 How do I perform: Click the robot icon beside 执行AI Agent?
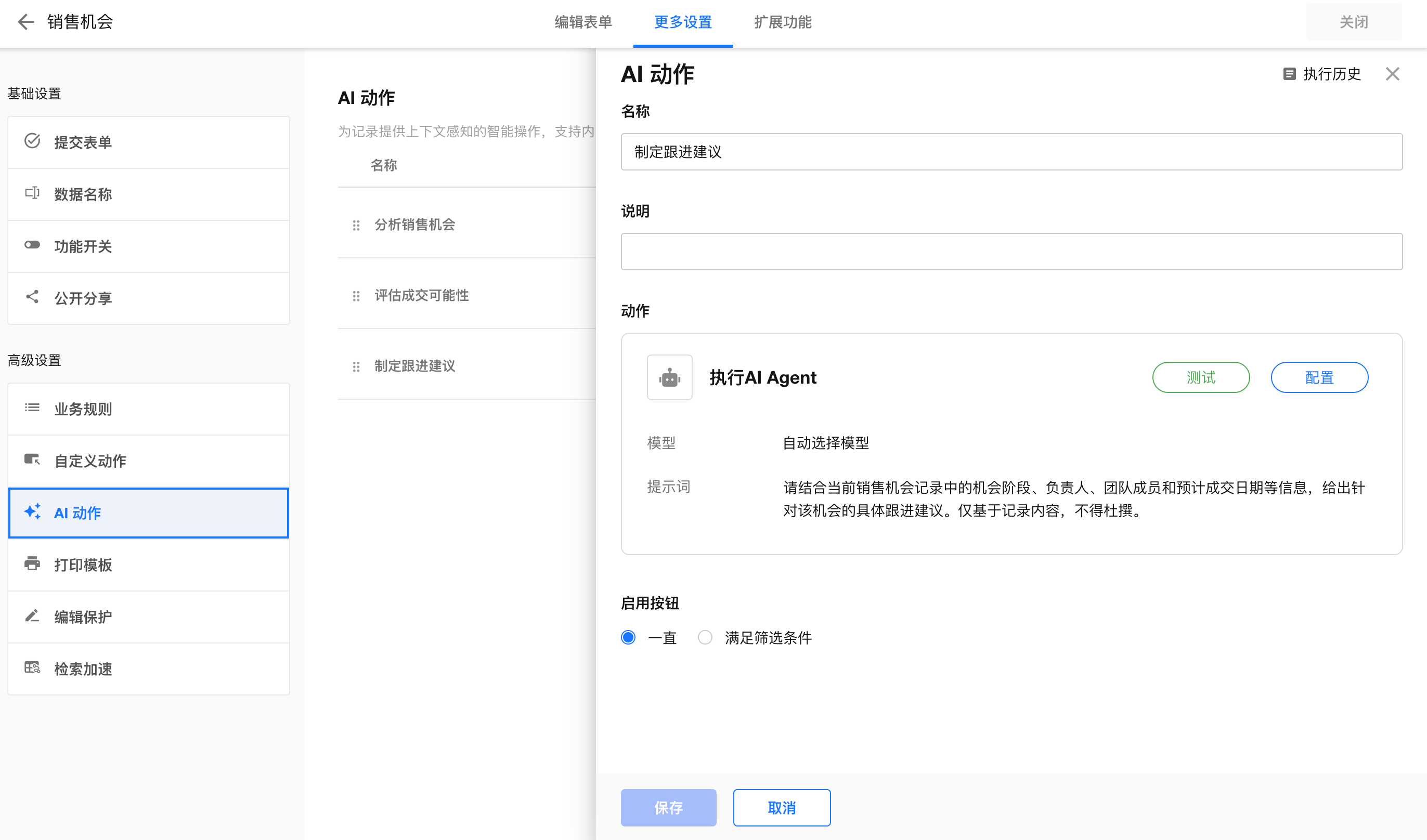click(x=669, y=377)
